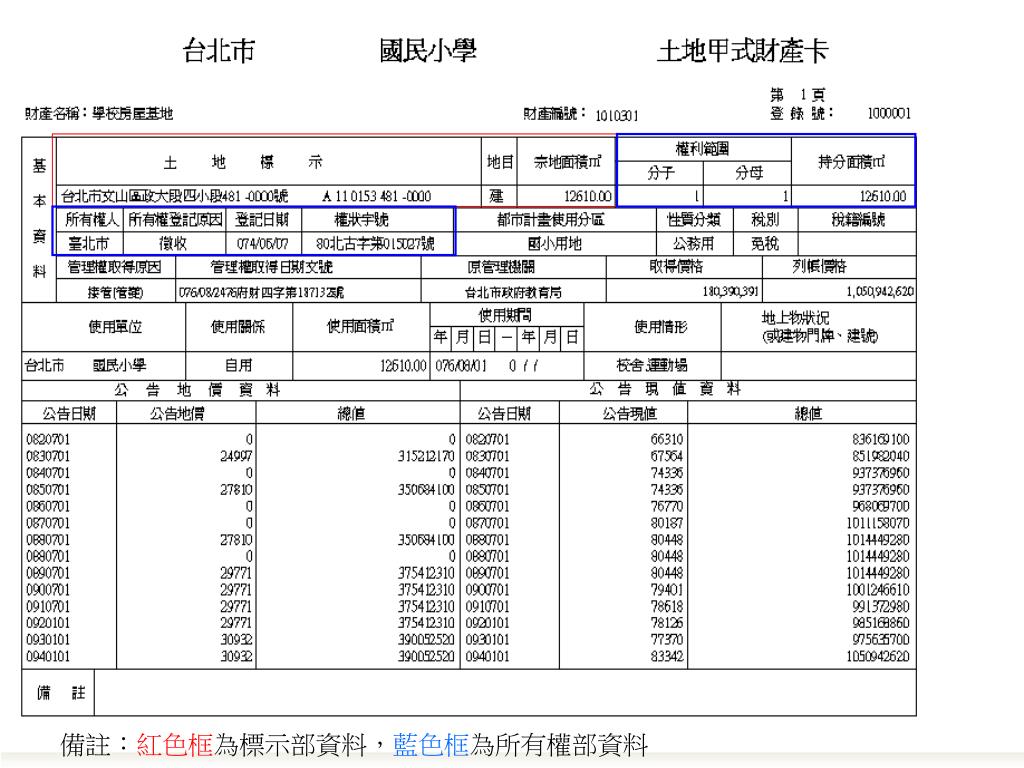Select the usage start date 076/08/01
This screenshot has width=1024, height=768.
coord(461,366)
